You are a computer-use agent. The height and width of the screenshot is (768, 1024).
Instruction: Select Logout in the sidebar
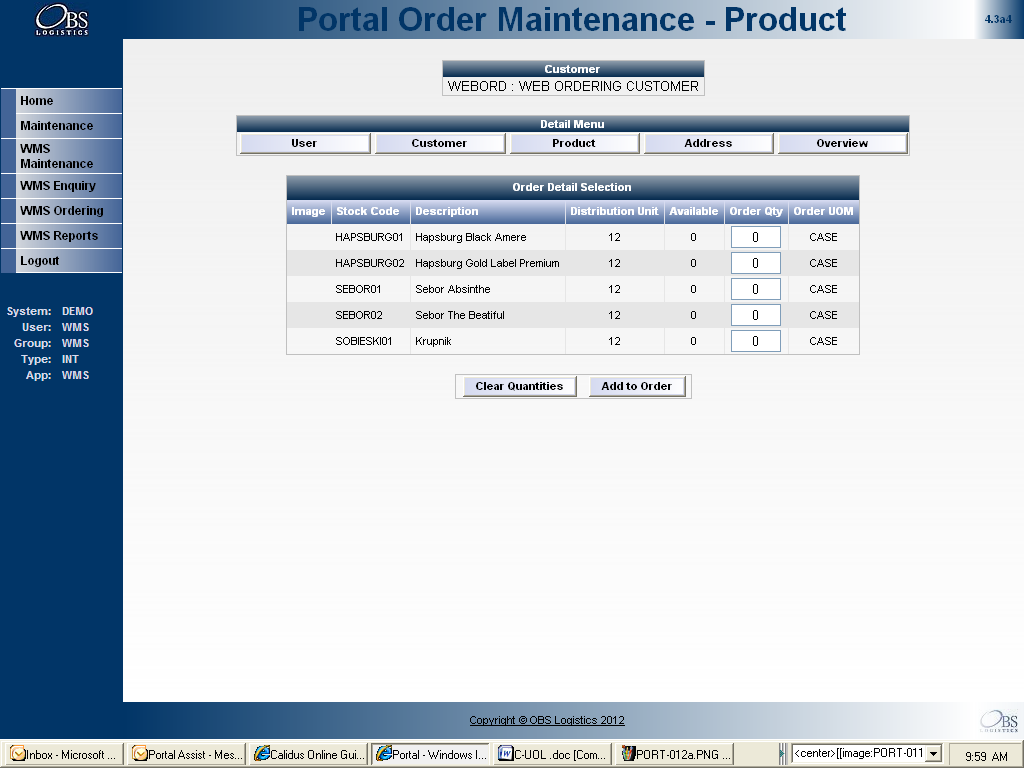click(x=61, y=261)
